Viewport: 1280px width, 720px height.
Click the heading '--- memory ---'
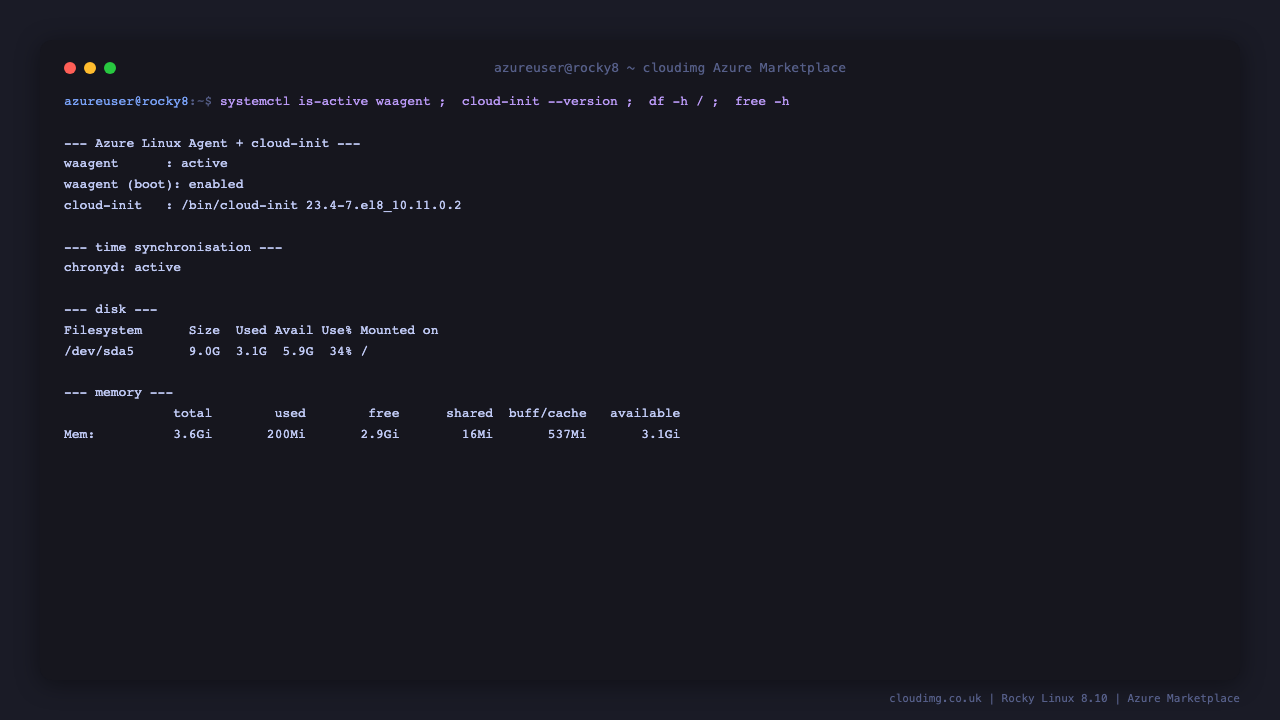pyautogui.click(x=118, y=392)
